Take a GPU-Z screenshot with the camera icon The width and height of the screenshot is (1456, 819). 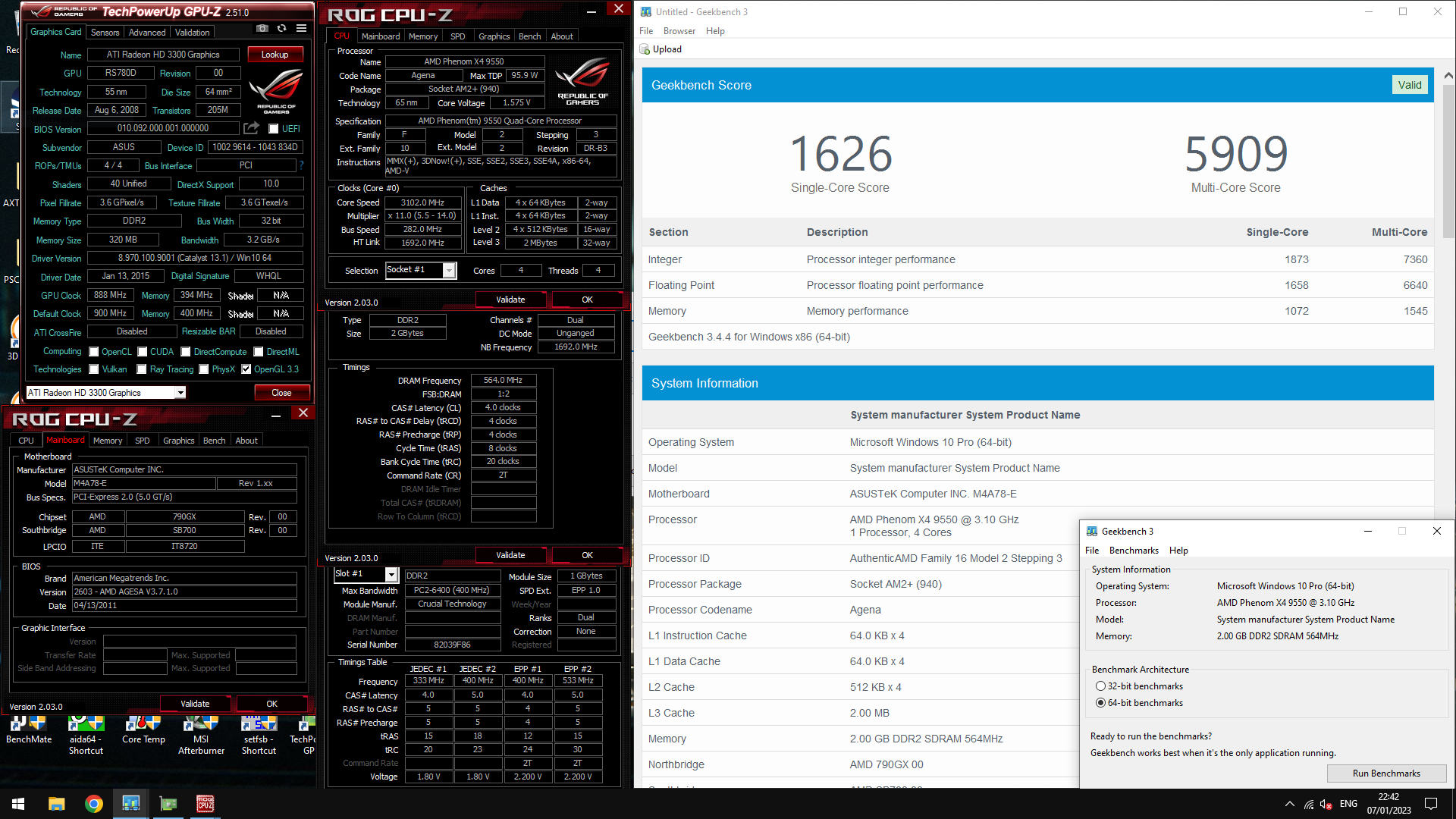coord(262,28)
